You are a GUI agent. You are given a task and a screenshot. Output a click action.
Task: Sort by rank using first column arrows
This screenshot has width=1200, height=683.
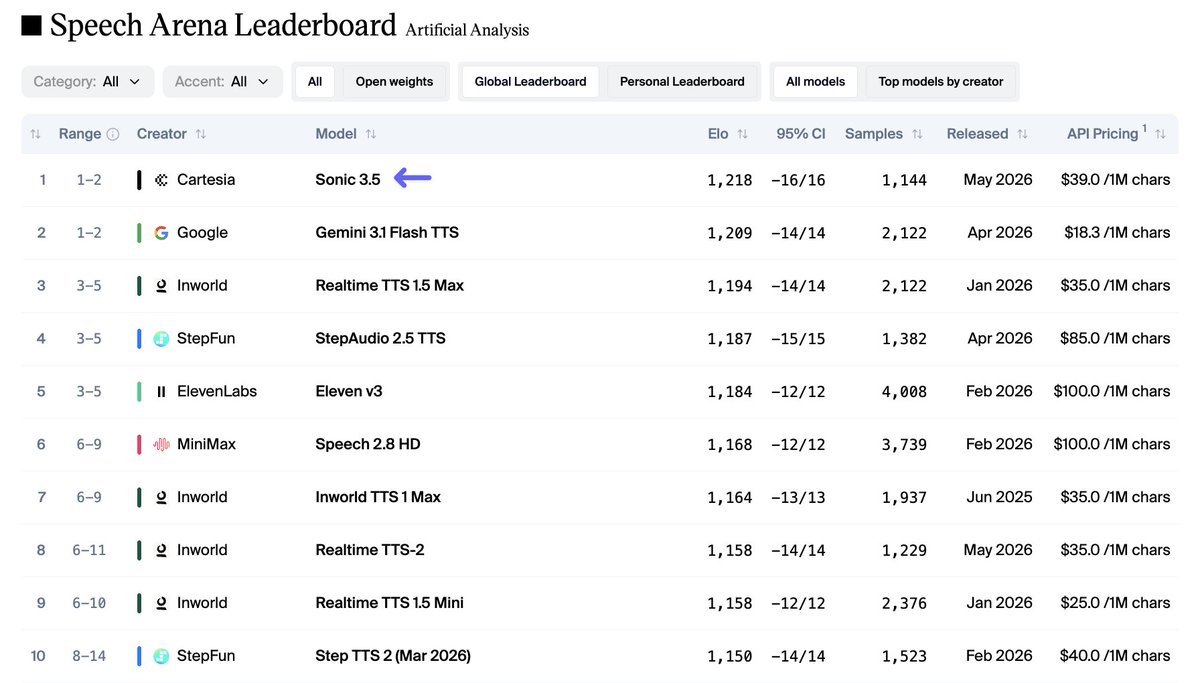click(36, 134)
